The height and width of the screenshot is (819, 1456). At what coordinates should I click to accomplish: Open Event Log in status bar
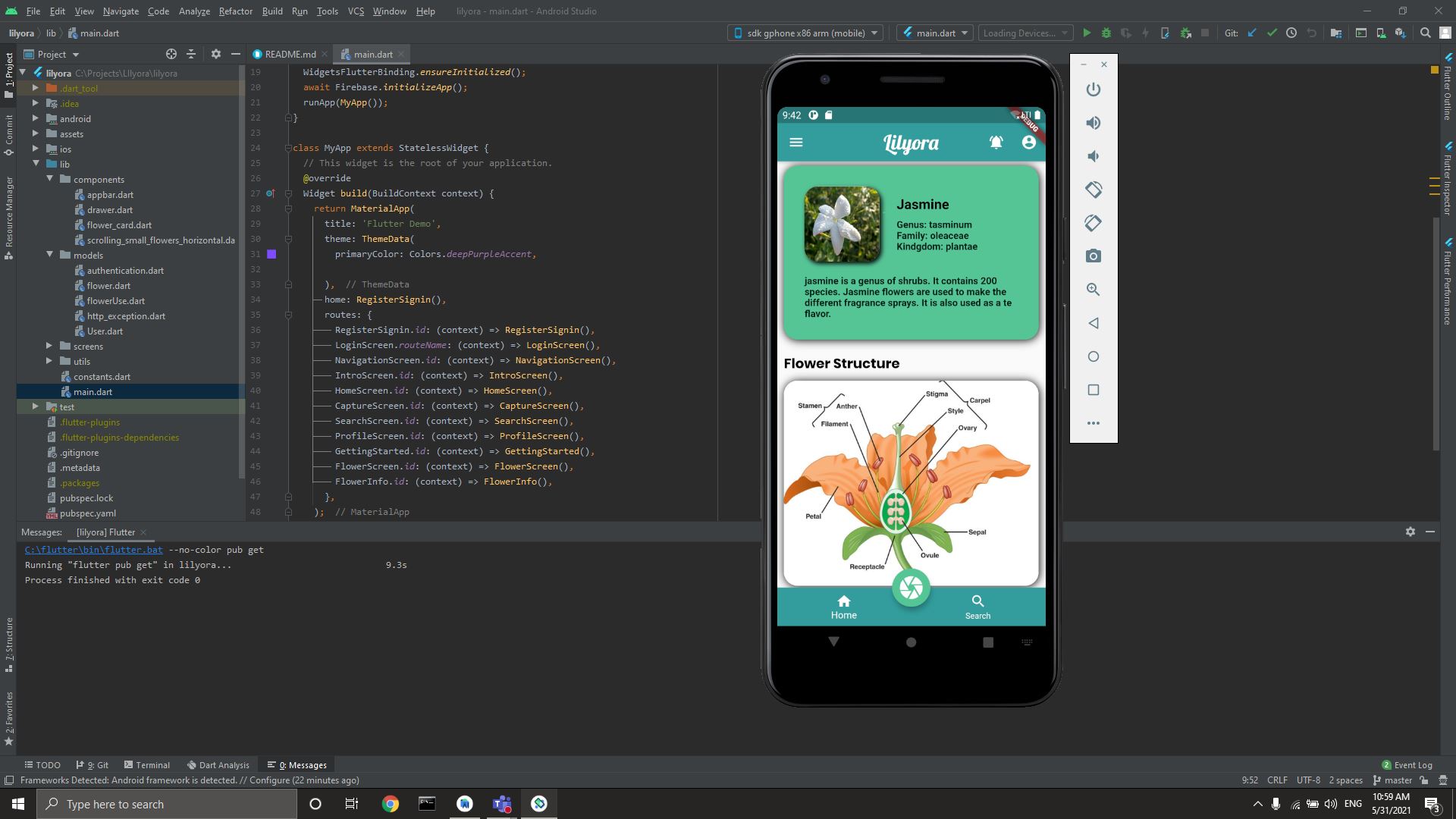point(1407,764)
